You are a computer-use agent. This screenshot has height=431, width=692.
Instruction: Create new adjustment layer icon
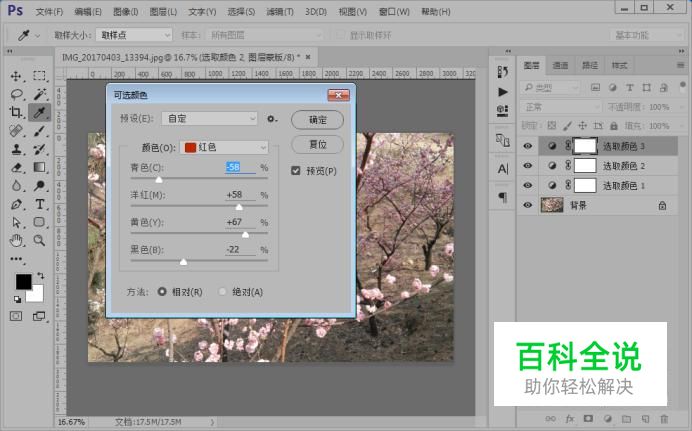(608, 419)
